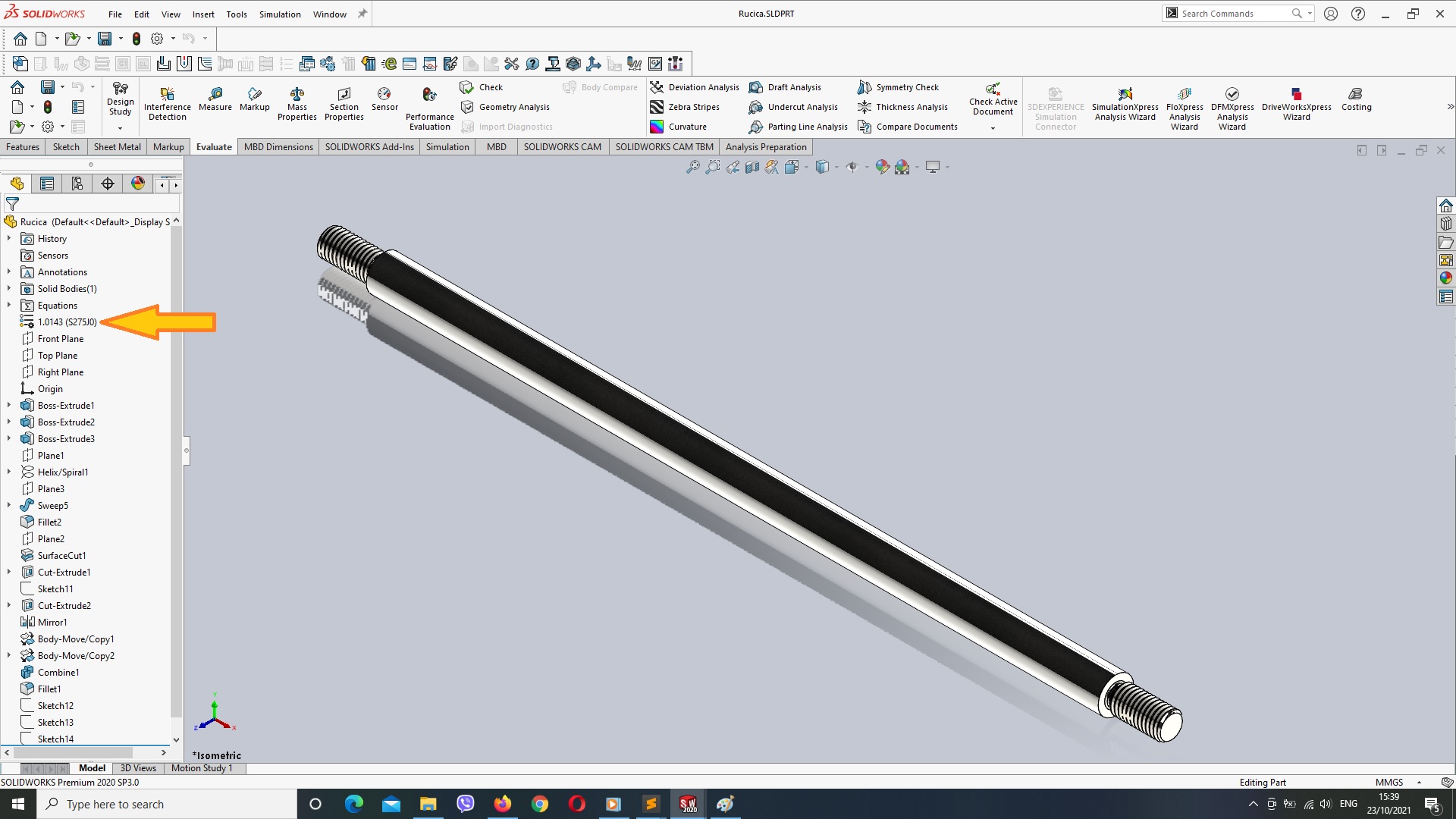Image resolution: width=1456 pixels, height=819 pixels.
Task: Switch to the Sheet Metal tab
Action: (x=117, y=146)
